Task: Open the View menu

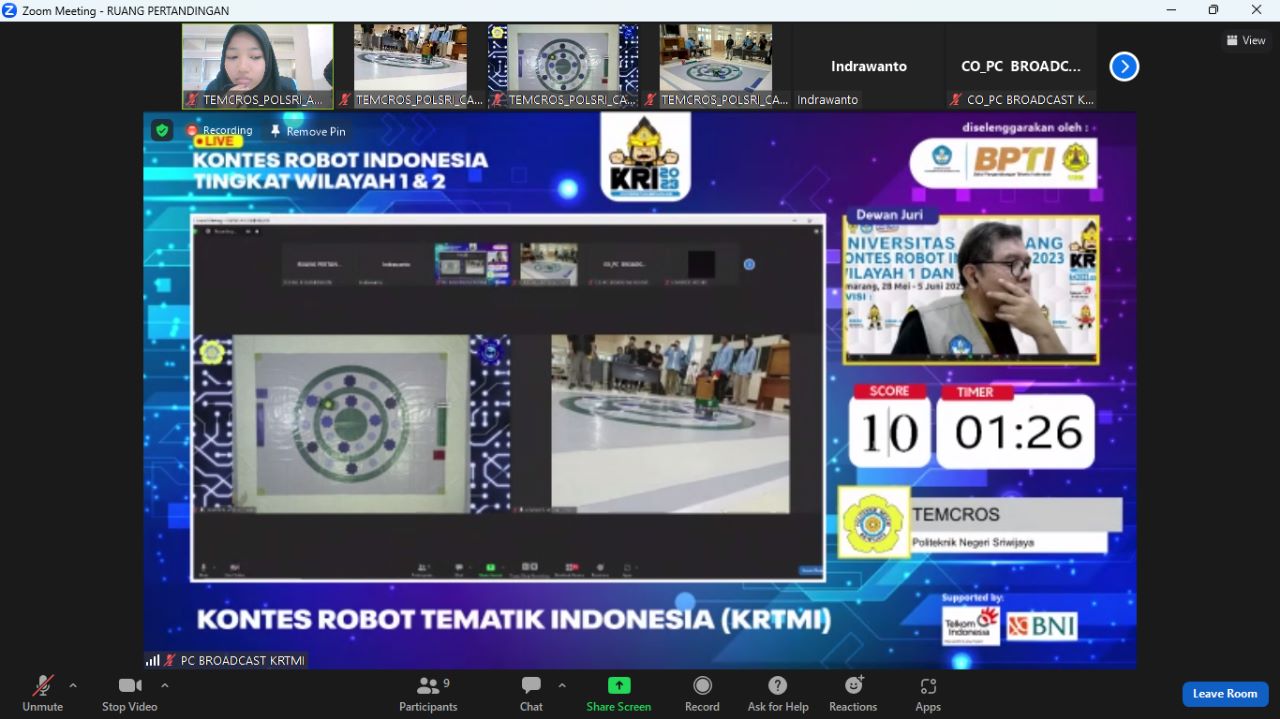Action: tap(1245, 40)
